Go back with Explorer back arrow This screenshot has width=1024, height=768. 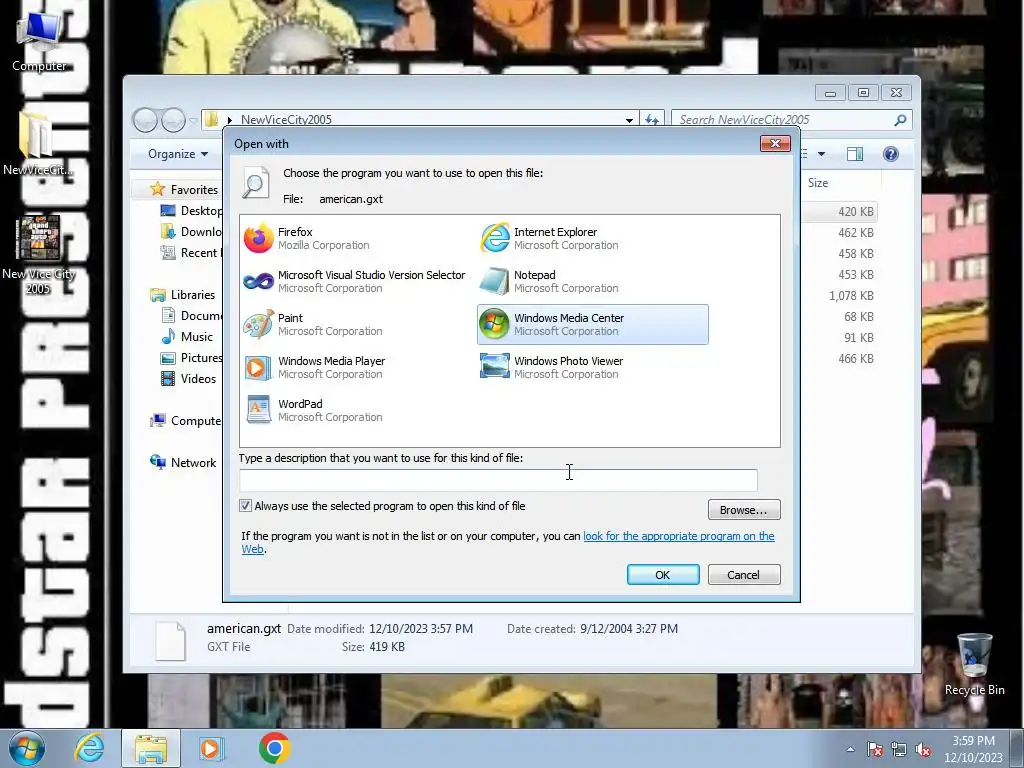pyautogui.click(x=145, y=120)
